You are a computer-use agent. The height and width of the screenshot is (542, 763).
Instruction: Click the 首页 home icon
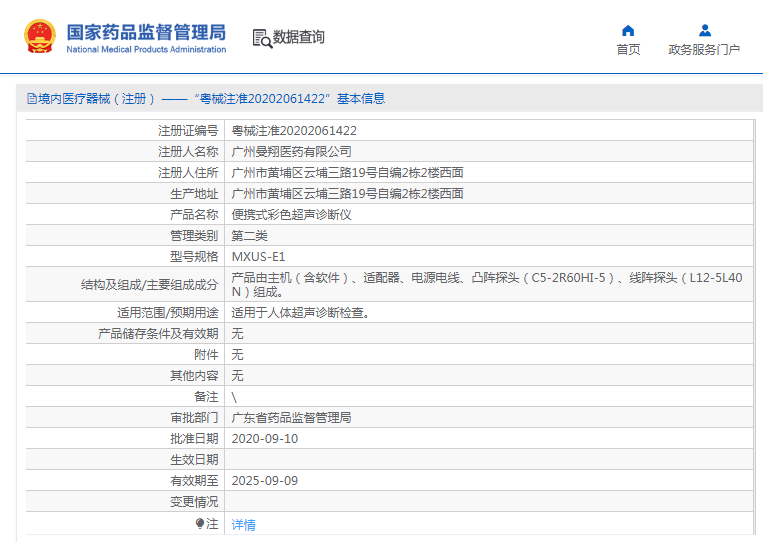tap(628, 31)
